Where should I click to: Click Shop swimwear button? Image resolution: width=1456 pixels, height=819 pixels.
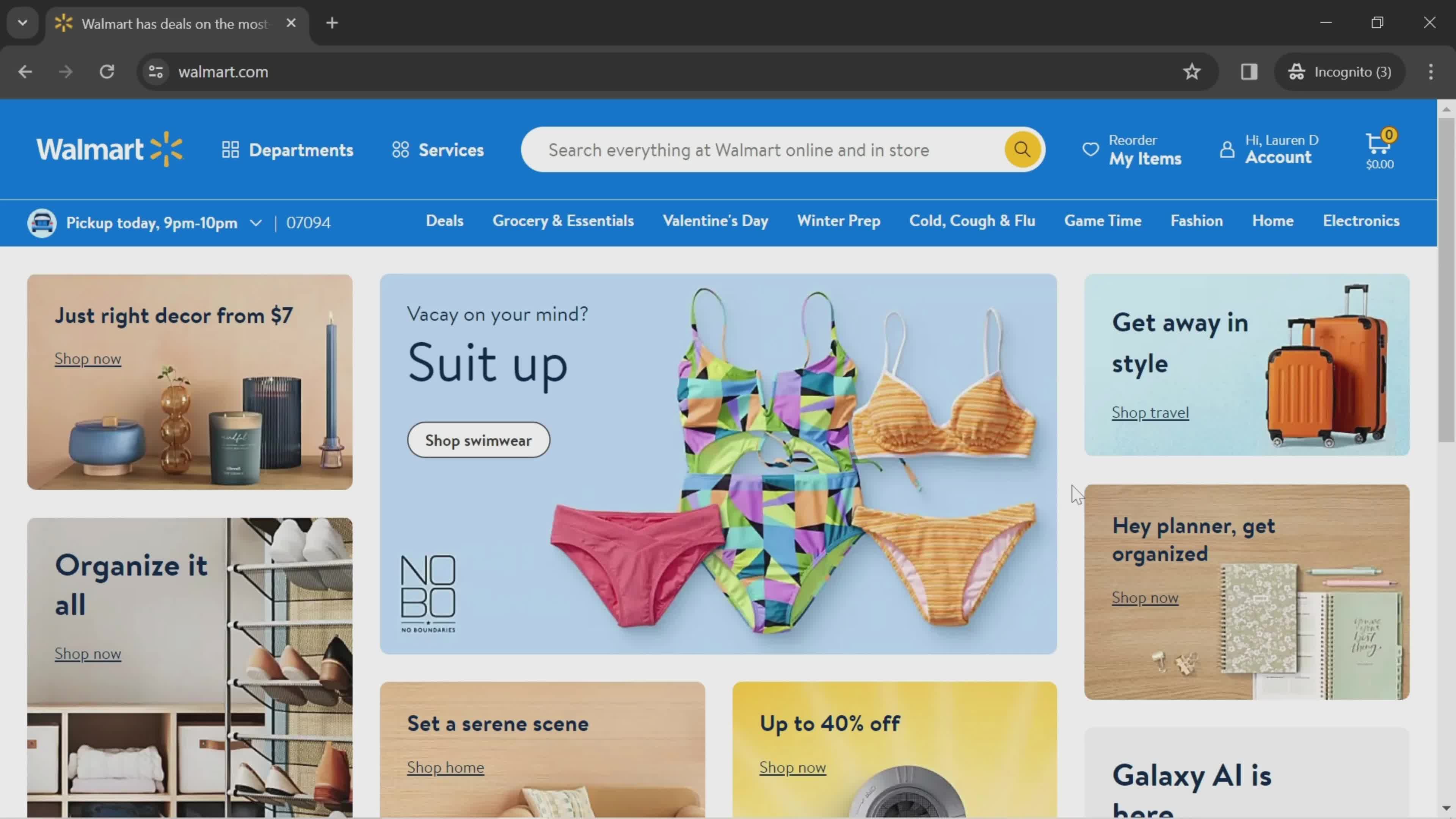click(x=478, y=440)
